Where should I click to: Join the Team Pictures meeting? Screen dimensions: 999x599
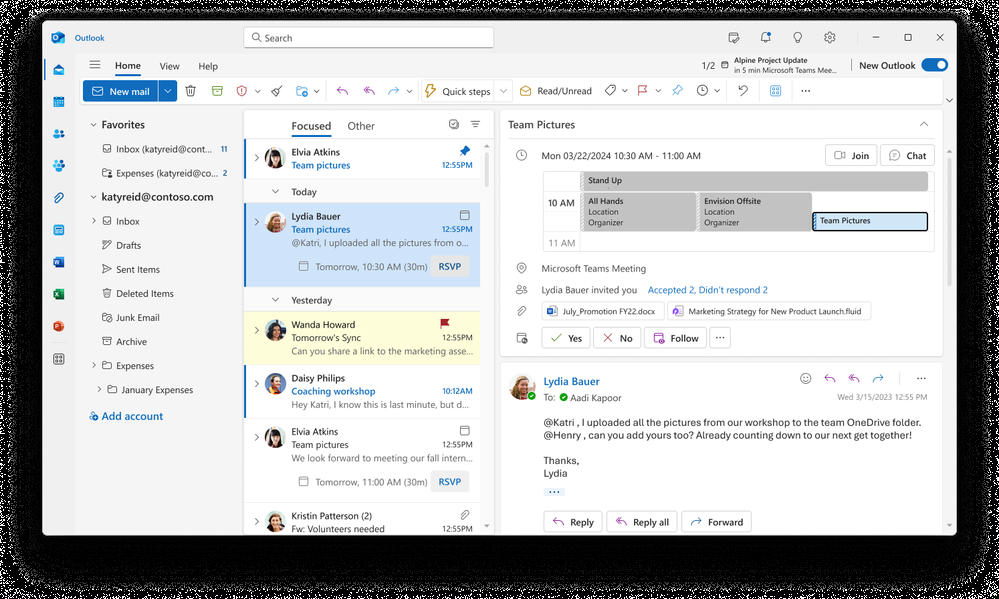pos(851,155)
